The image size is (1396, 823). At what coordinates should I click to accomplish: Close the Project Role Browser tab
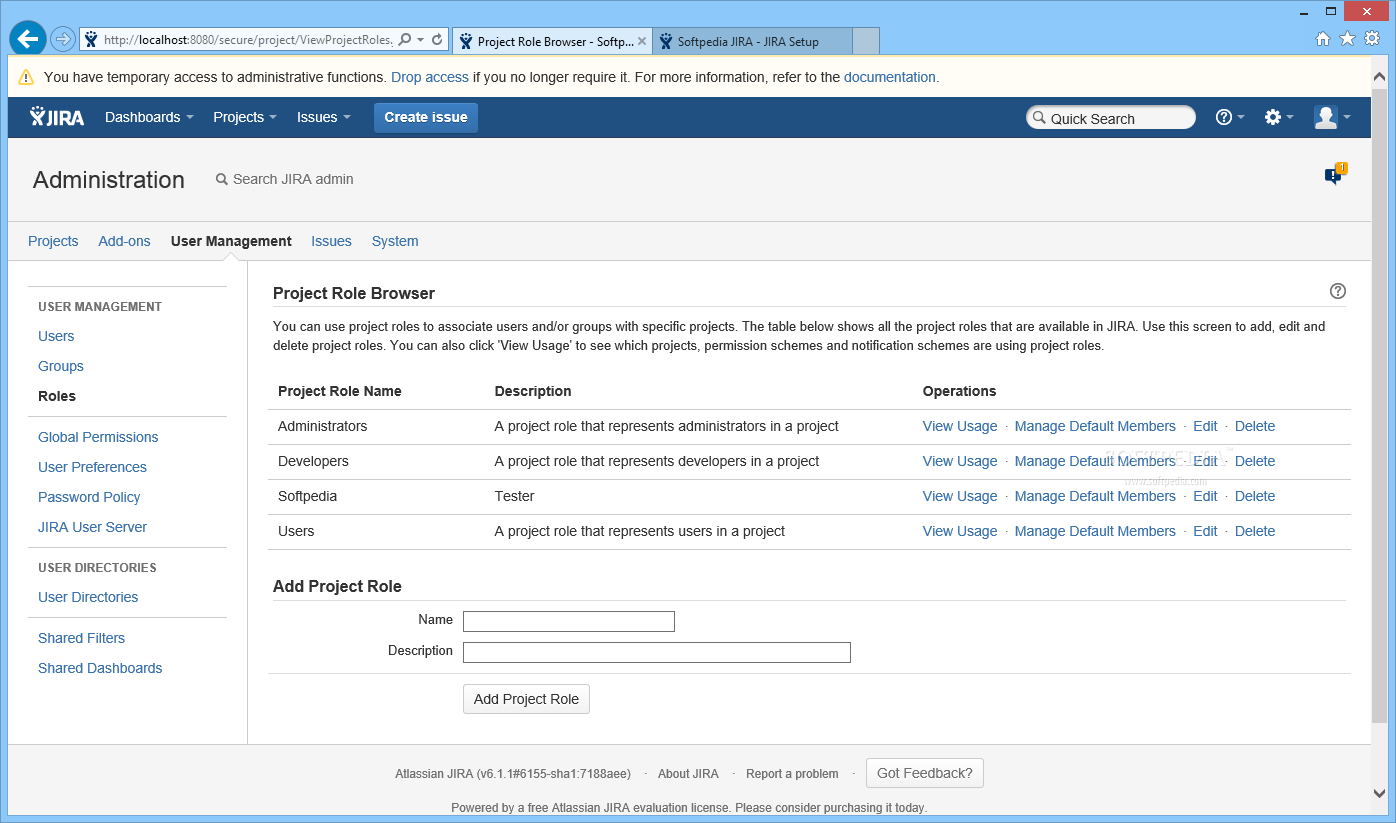tap(642, 41)
